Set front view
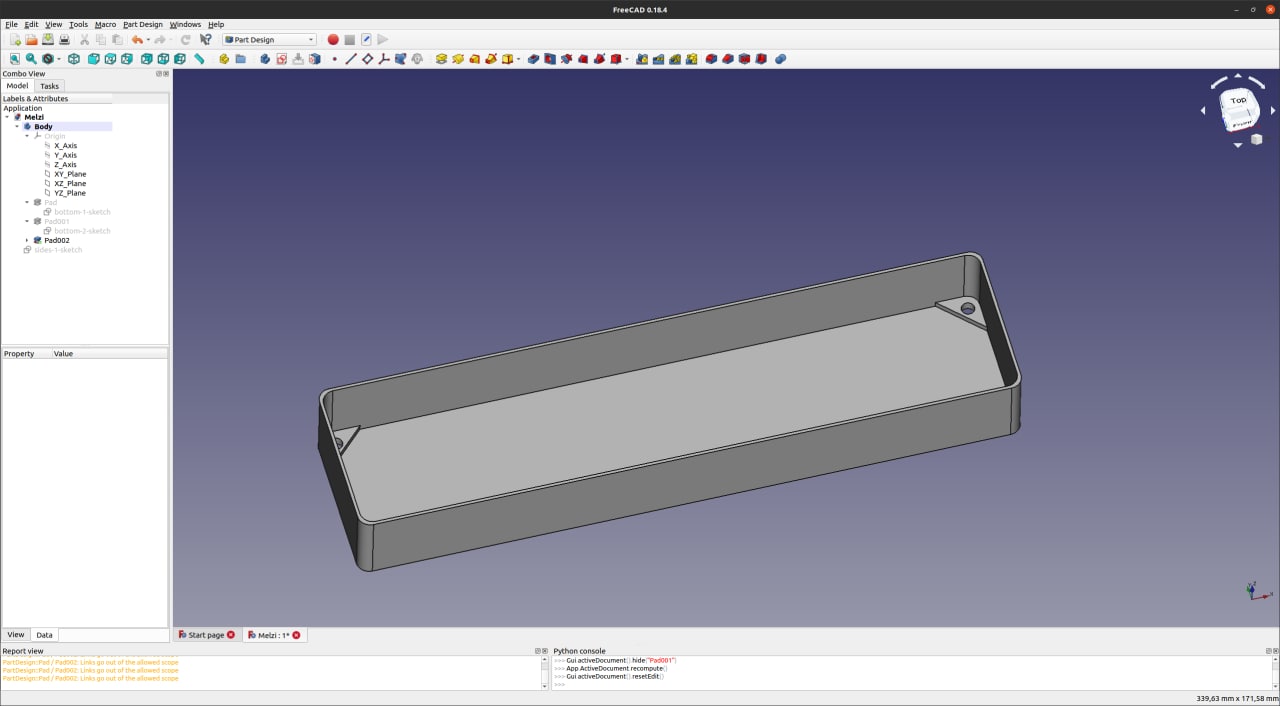Screen dimensions: 1280x706 [x=93, y=59]
